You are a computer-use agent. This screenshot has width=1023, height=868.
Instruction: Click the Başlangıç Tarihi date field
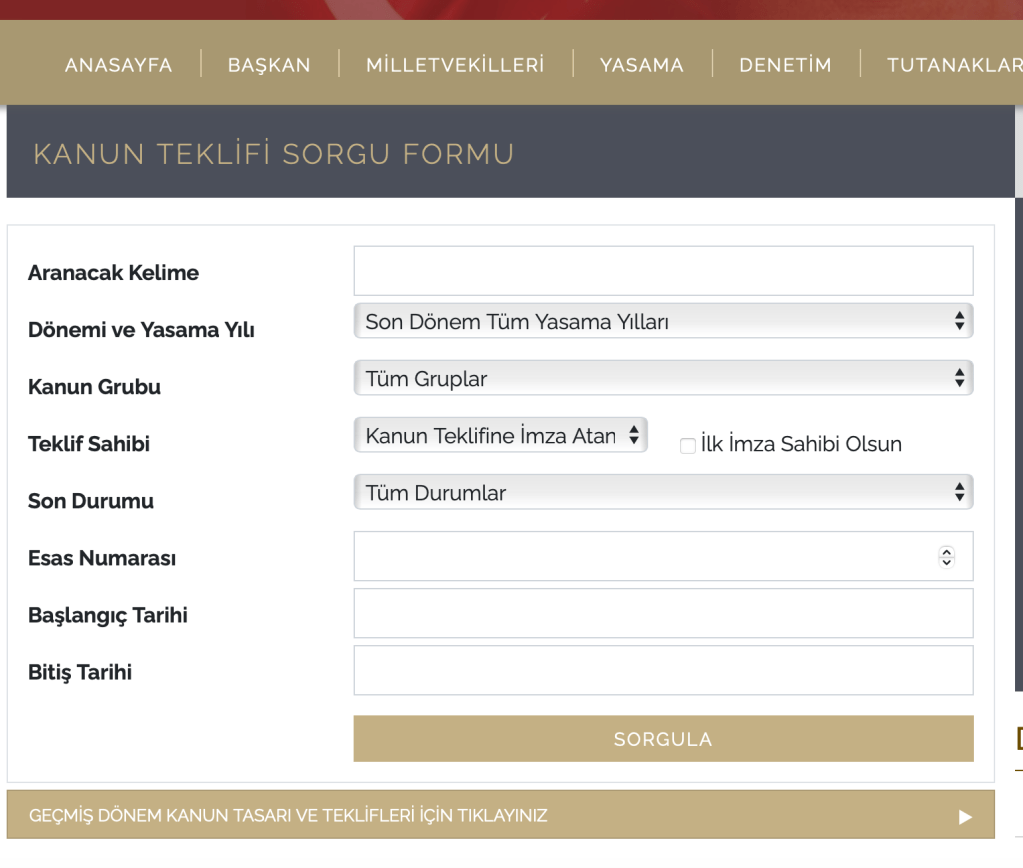tap(663, 614)
